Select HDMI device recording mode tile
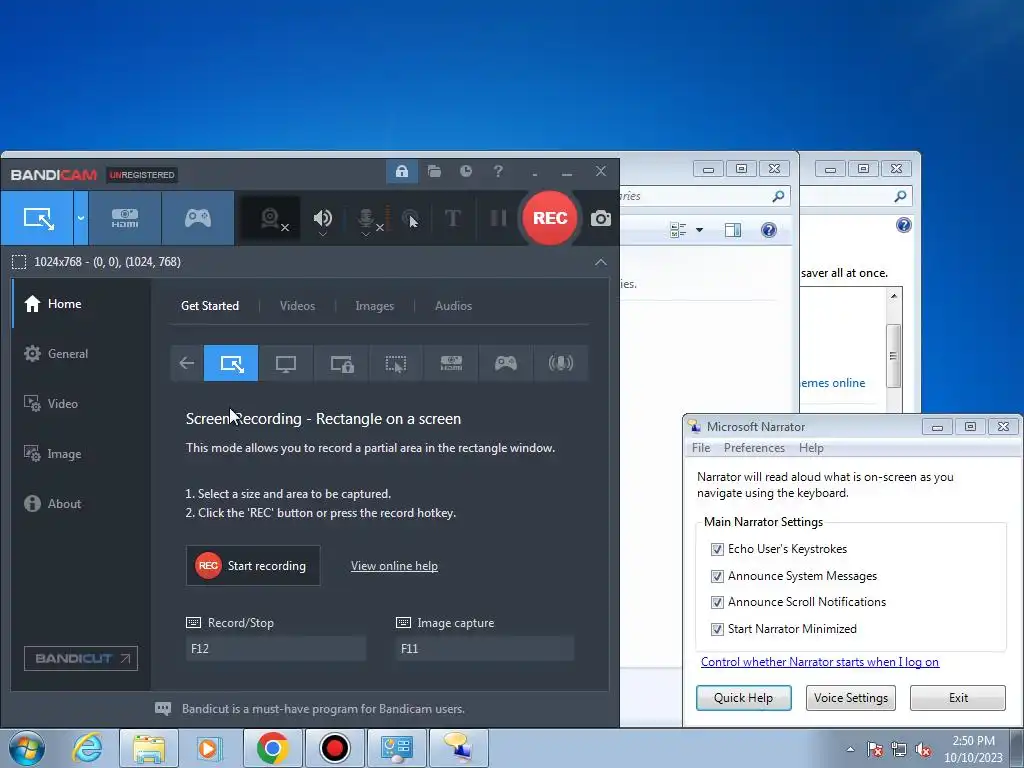This screenshot has width=1024, height=768. [451, 363]
